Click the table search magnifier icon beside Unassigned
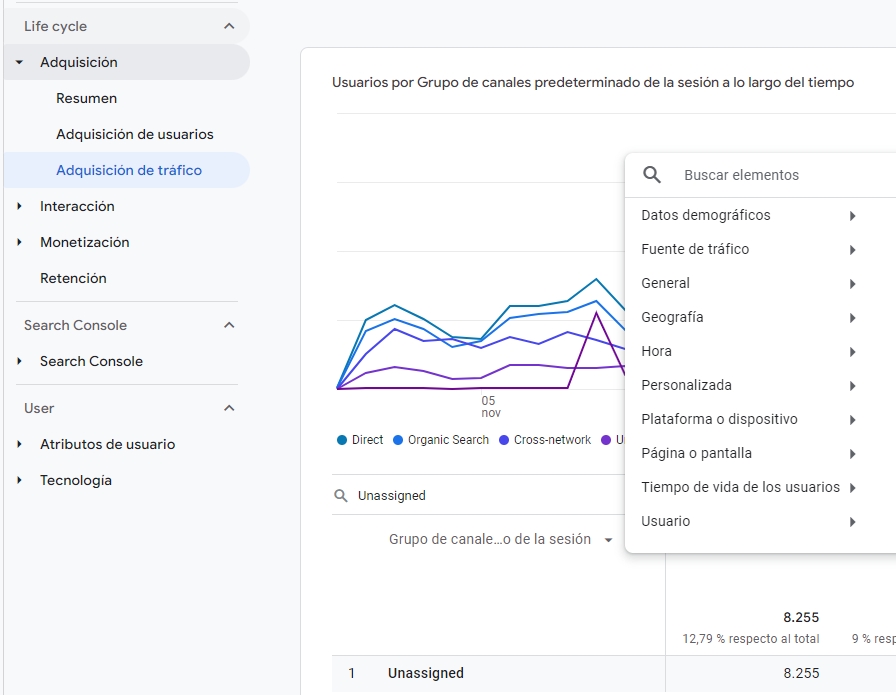The image size is (896, 695). tap(341, 496)
